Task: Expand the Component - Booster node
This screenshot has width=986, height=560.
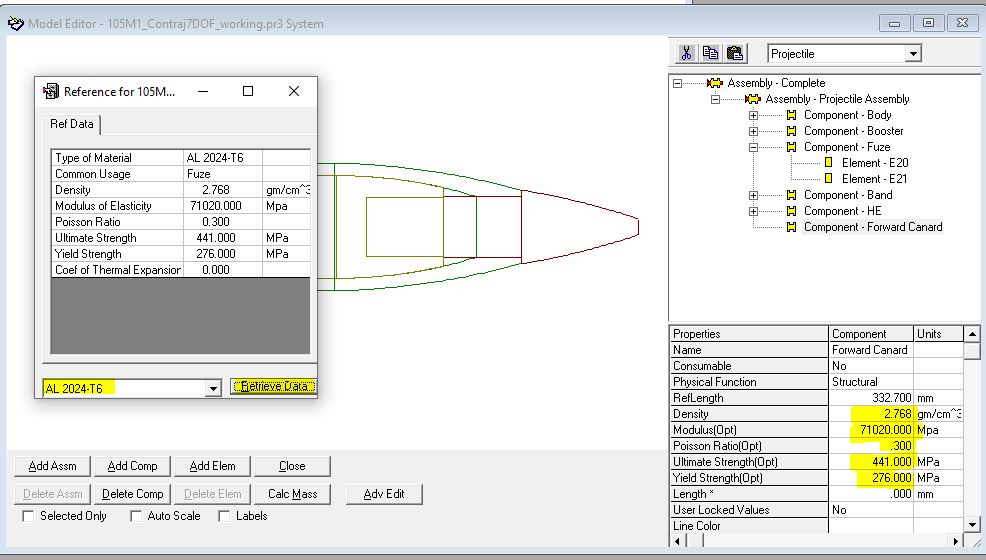Action: (754, 131)
